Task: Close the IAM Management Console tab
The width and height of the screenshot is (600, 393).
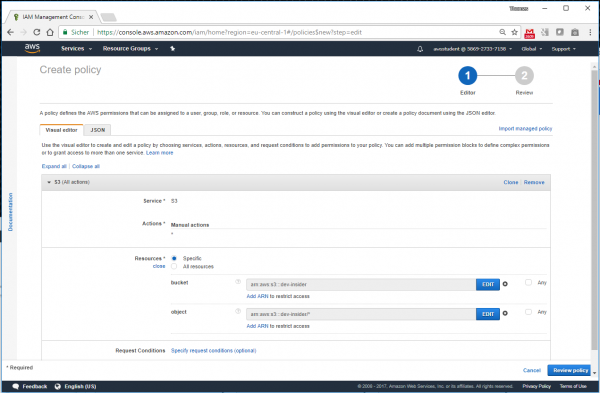Action: click(91, 17)
